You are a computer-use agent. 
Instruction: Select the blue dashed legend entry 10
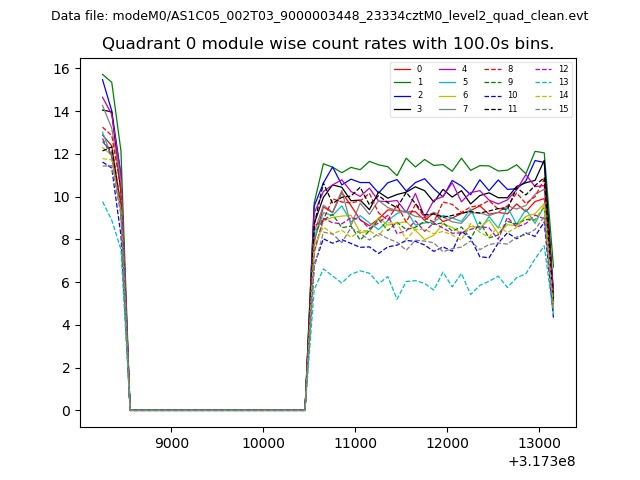[499, 95]
